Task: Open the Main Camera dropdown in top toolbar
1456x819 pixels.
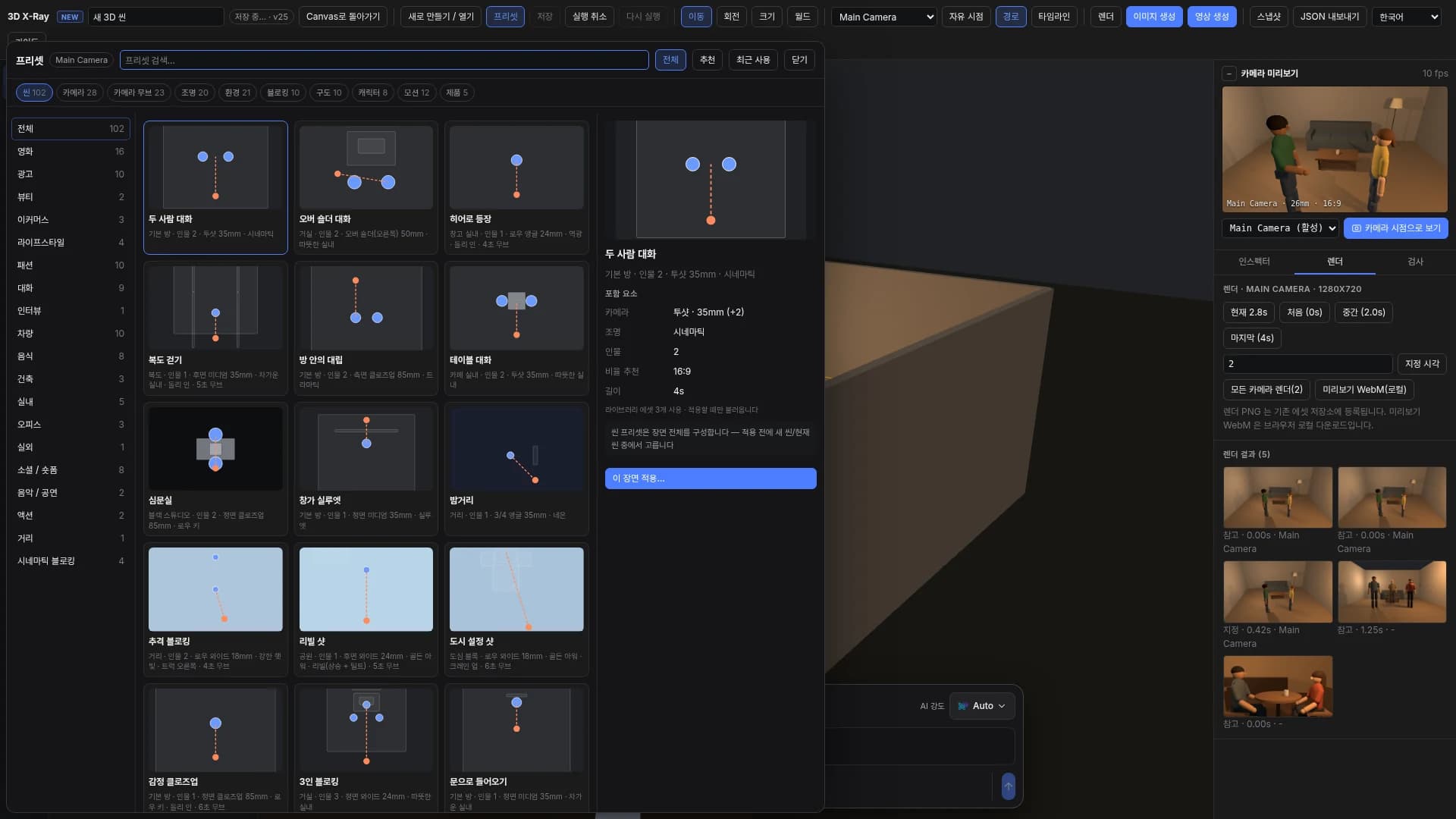Action: click(x=884, y=17)
